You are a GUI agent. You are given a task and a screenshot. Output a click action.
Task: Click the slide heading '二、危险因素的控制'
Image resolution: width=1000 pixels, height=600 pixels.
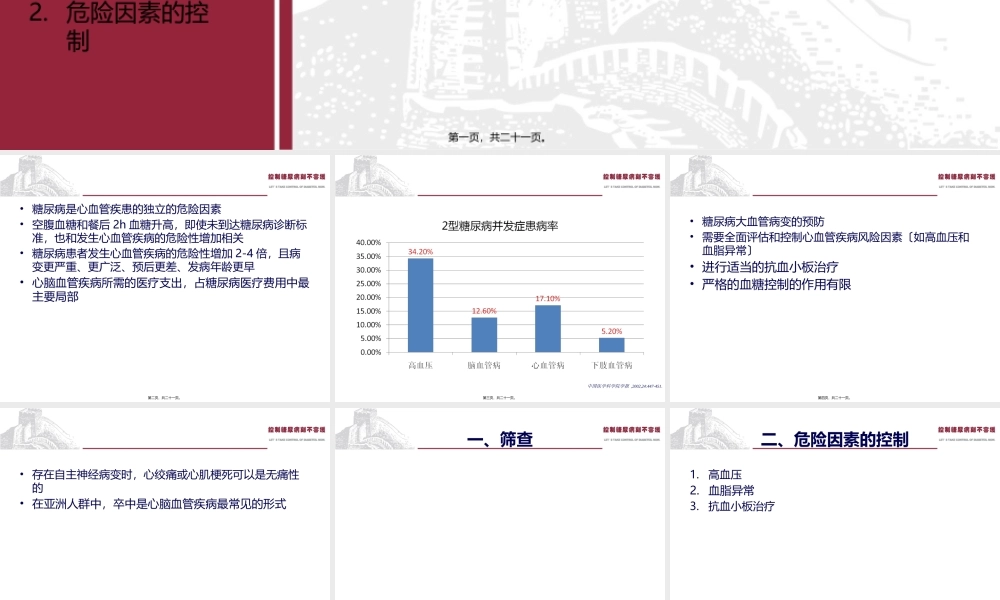tap(834, 439)
